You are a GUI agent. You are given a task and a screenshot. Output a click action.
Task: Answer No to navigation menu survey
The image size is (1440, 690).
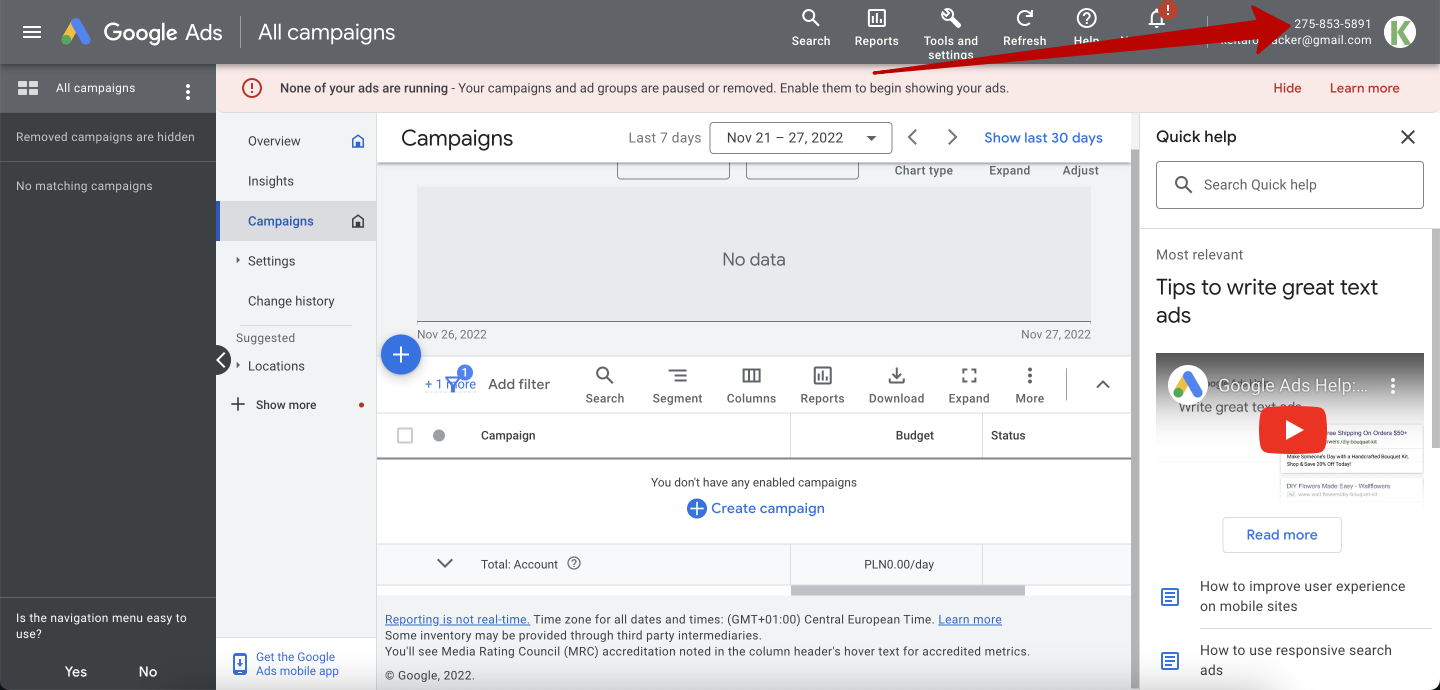[148, 672]
